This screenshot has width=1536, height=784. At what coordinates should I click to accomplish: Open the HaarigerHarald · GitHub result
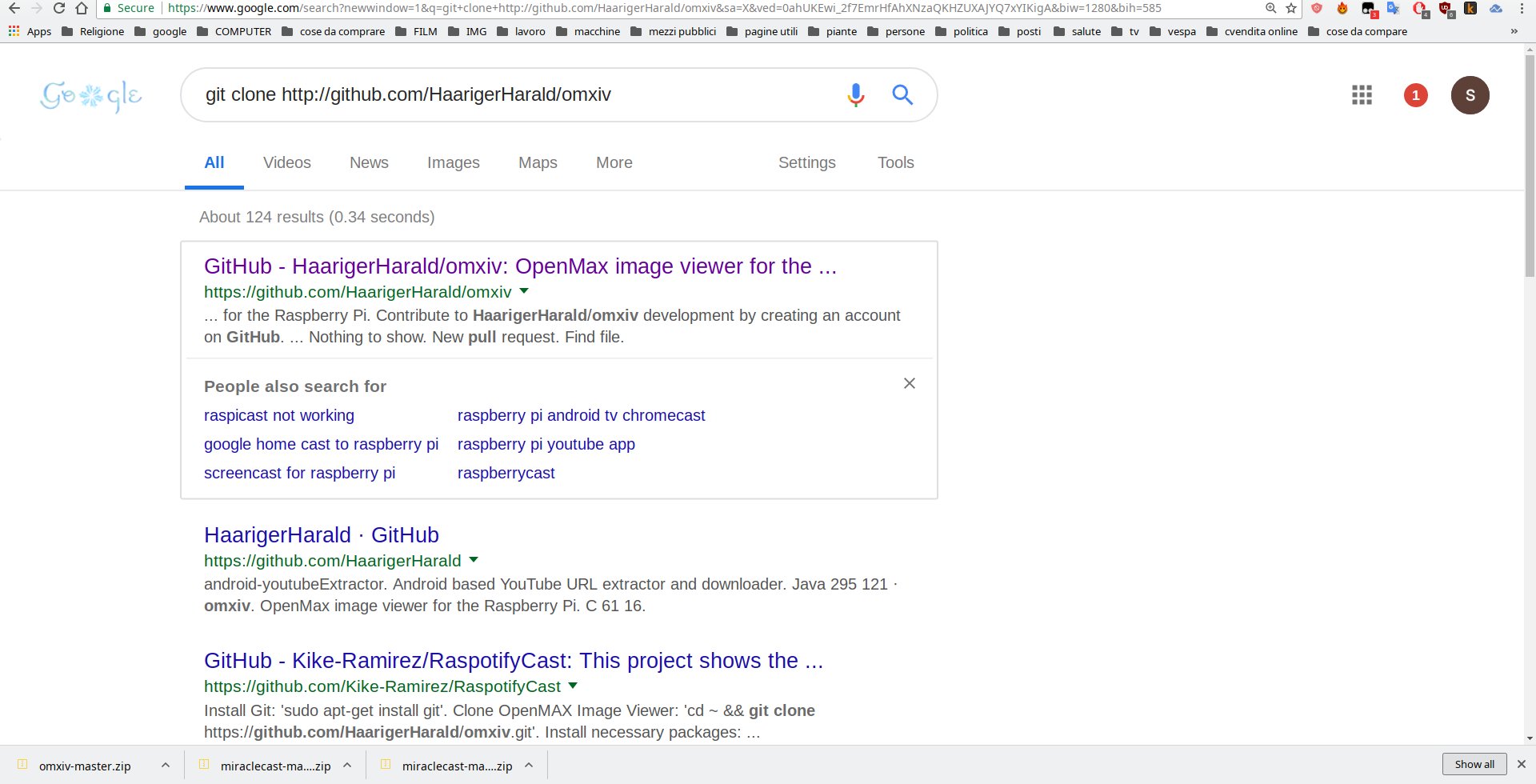322,534
